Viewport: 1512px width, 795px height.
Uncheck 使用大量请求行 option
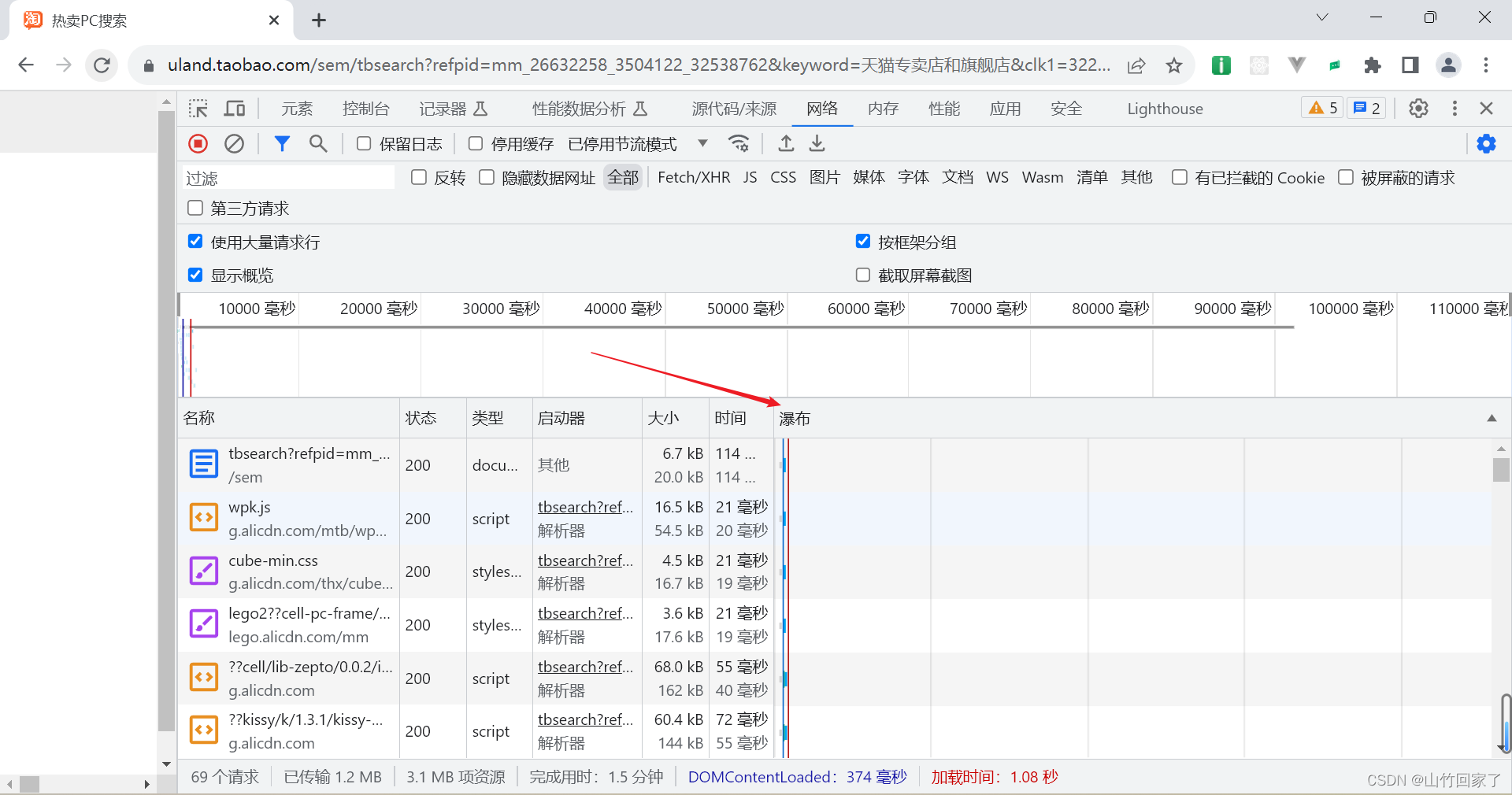tap(195, 241)
